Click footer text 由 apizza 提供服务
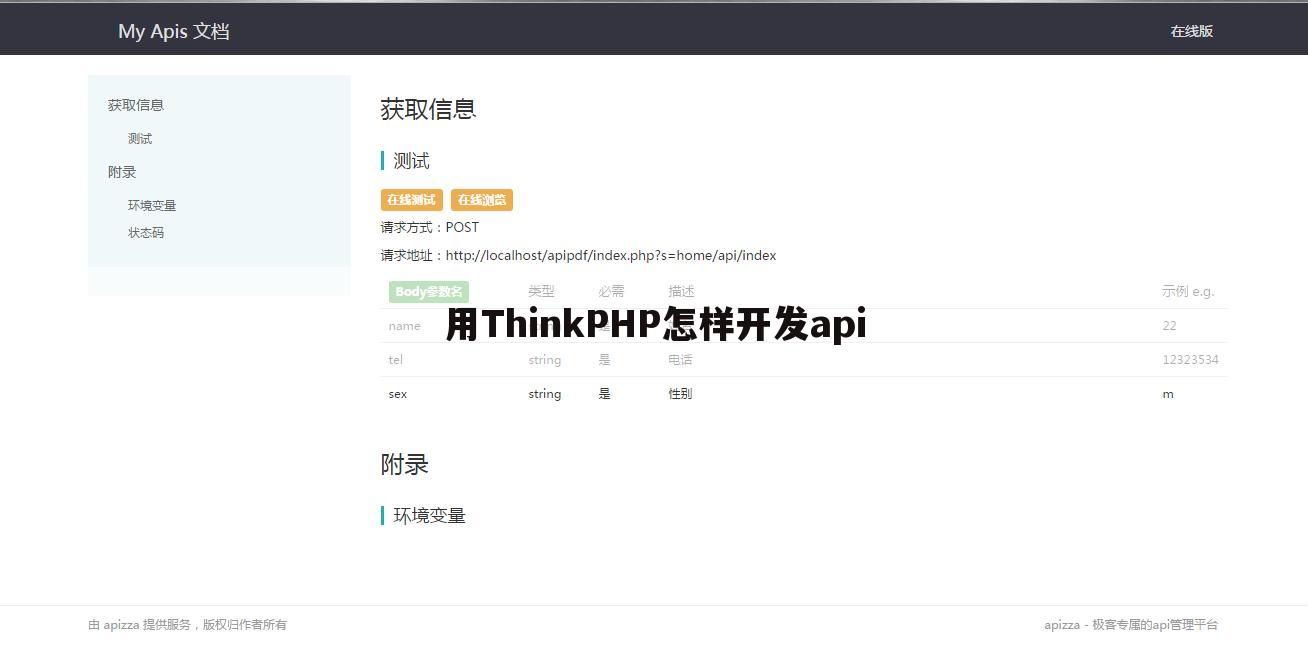This screenshot has height=654, width=1308. click(139, 625)
